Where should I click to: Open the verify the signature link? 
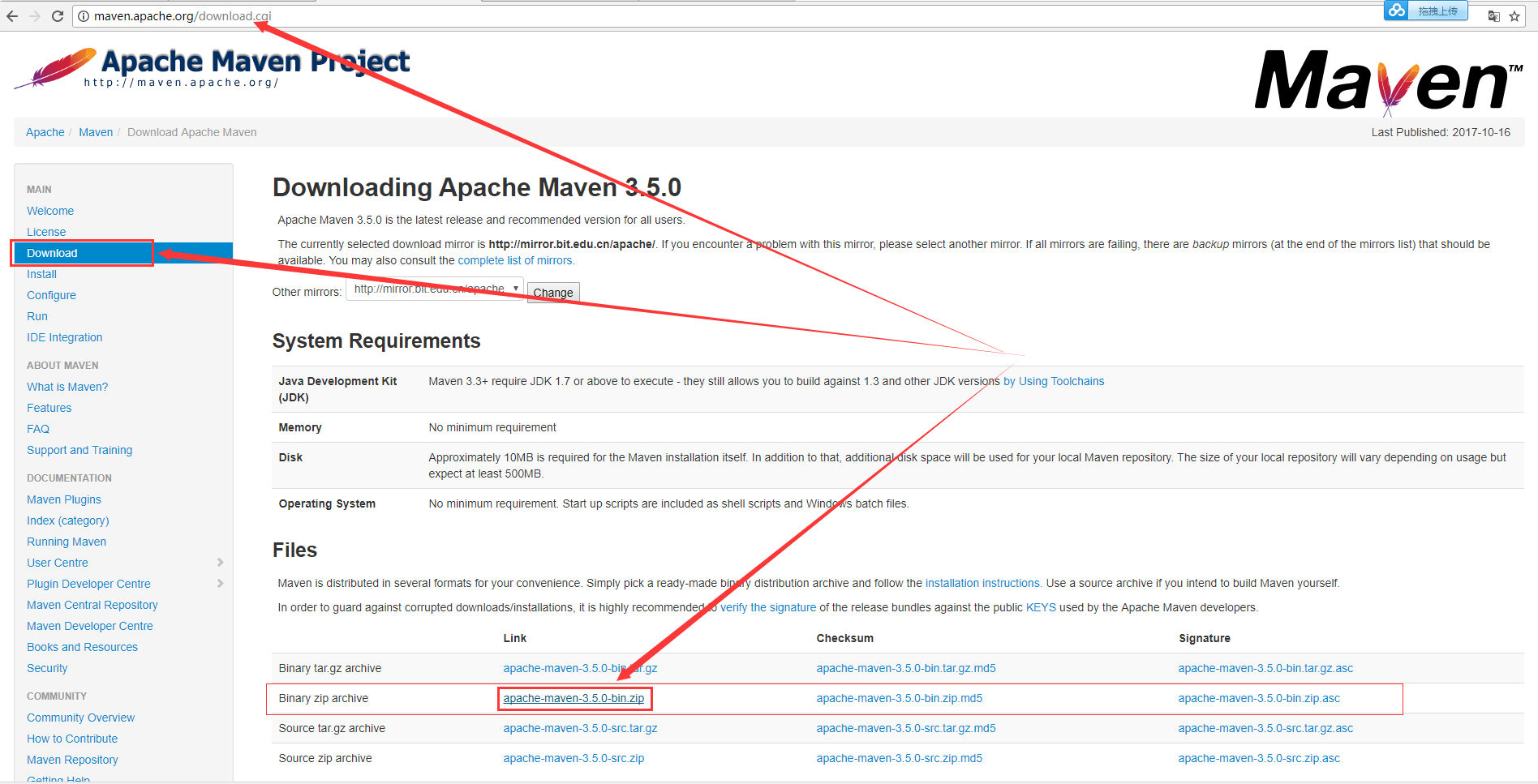pos(768,607)
